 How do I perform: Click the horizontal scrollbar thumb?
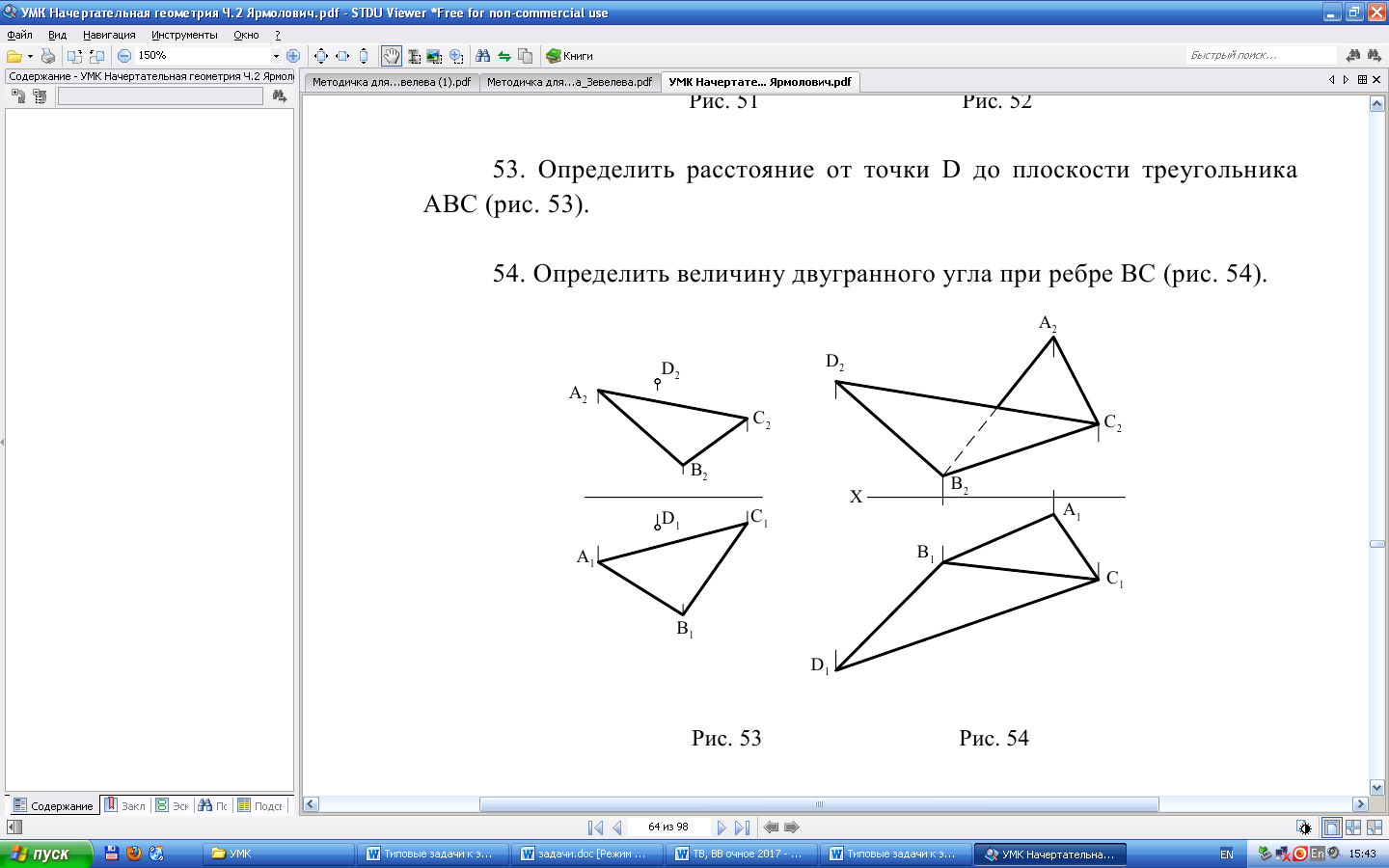point(819,804)
